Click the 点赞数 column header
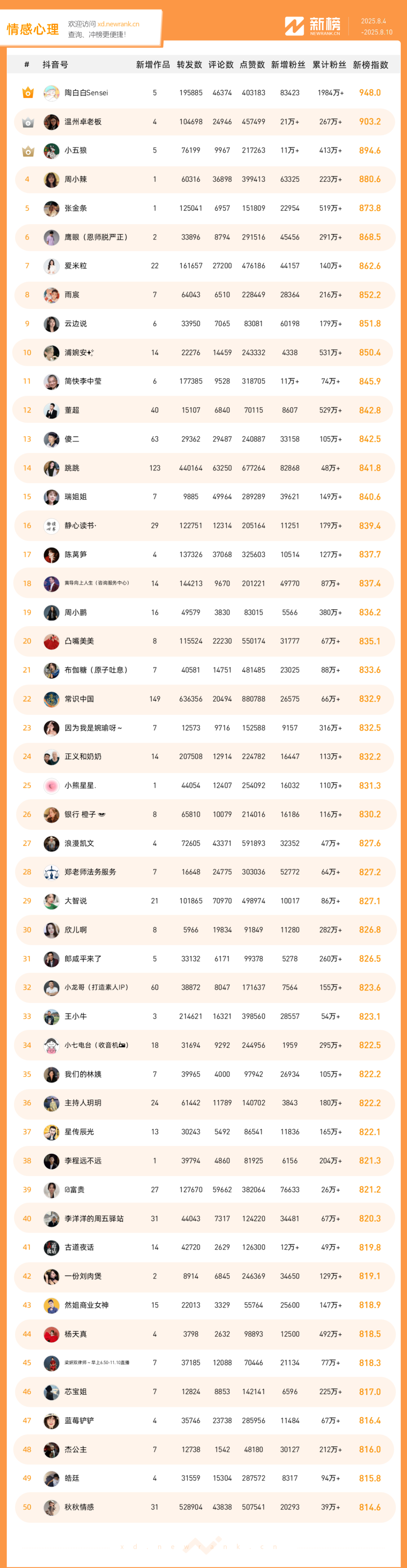Viewport: 407px width, 1568px height. click(252, 65)
